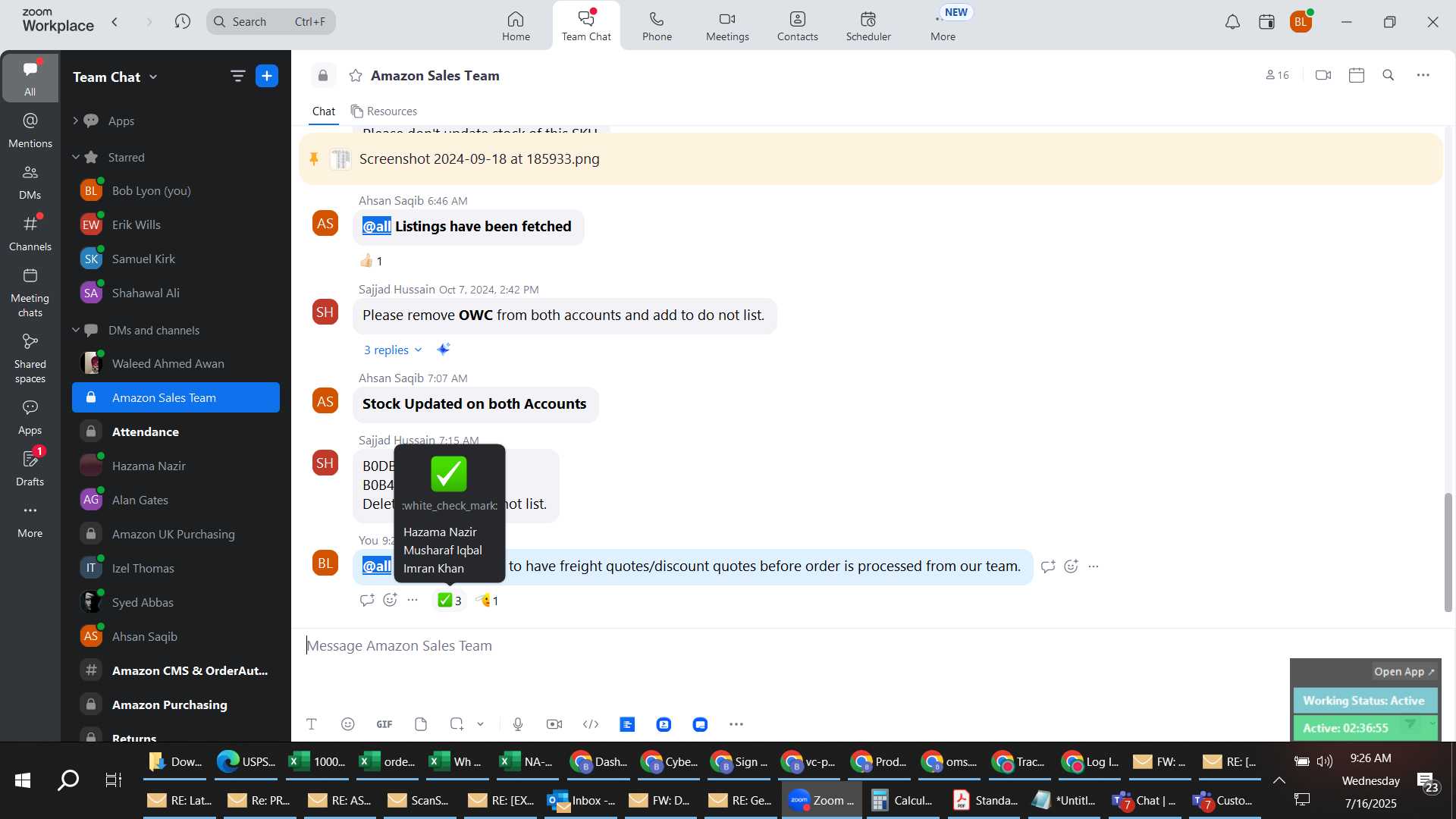The height and width of the screenshot is (819, 1456).
Task: Open Channels in the left sidebar
Action: click(30, 234)
